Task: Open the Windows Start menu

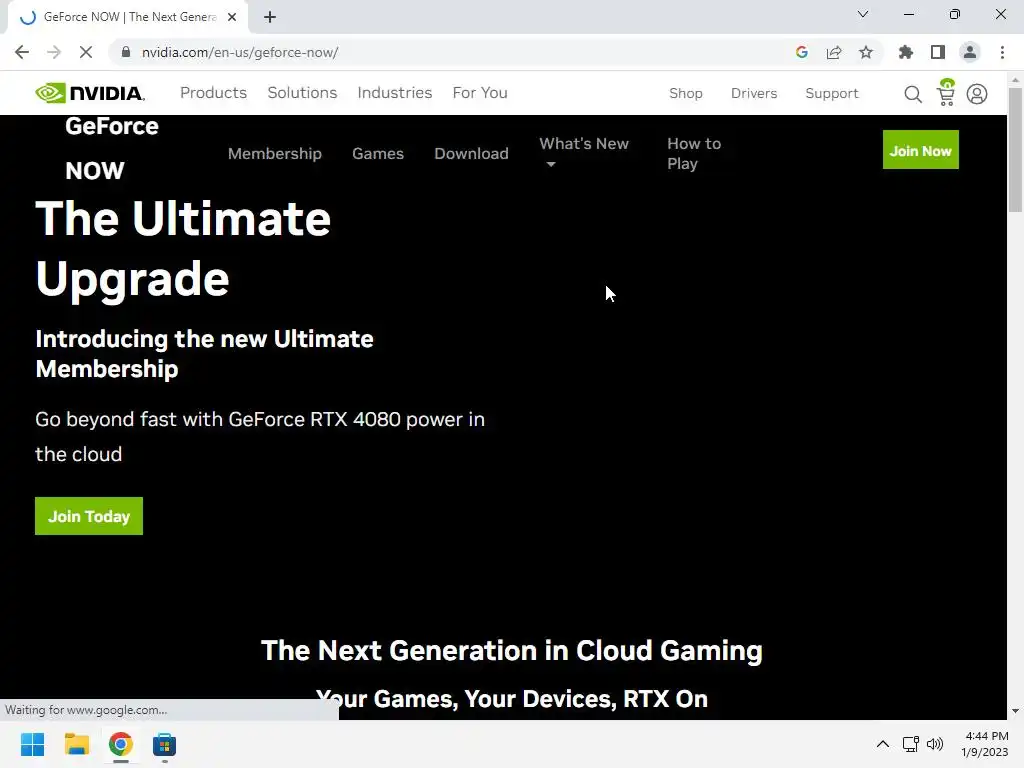Action: click(33, 744)
